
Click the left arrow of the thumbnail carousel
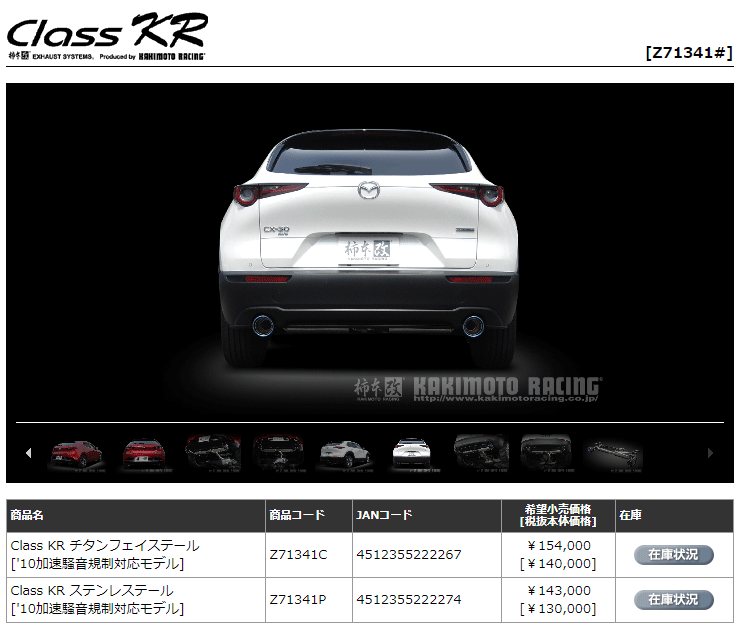pos(28,453)
